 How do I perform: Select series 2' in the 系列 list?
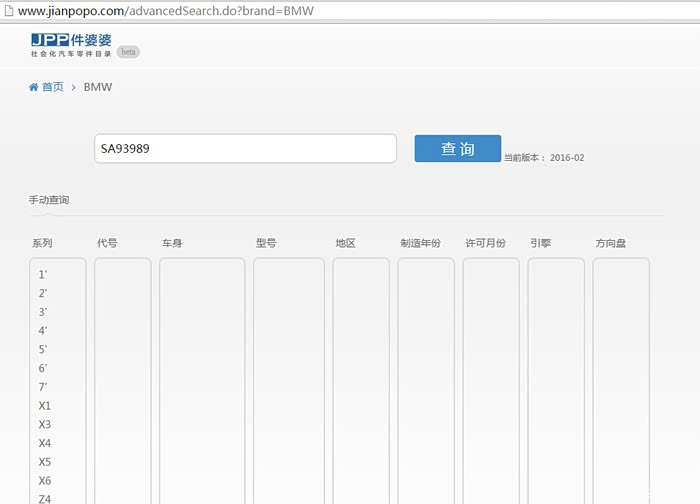43,294
